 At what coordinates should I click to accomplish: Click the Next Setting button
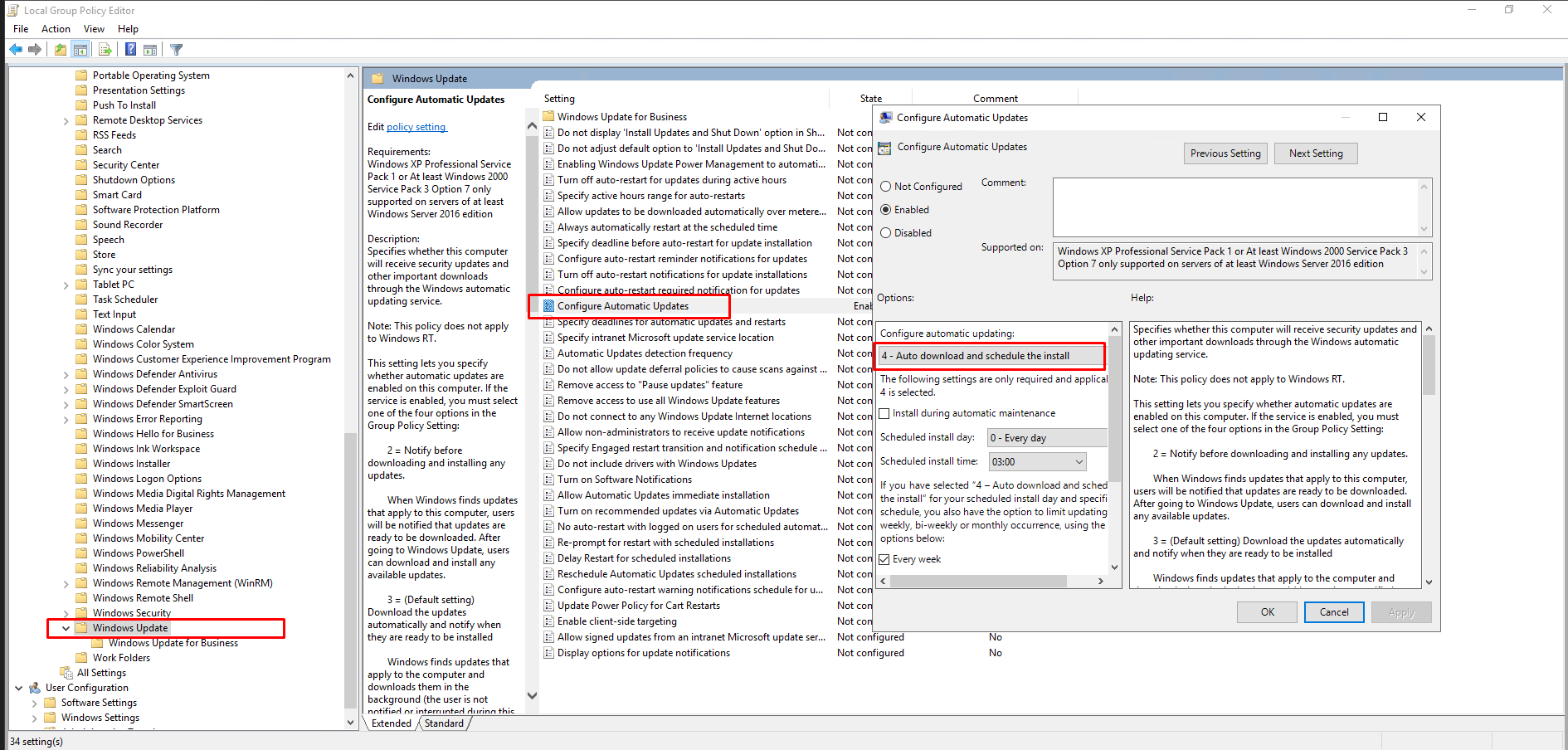point(1315,153)
